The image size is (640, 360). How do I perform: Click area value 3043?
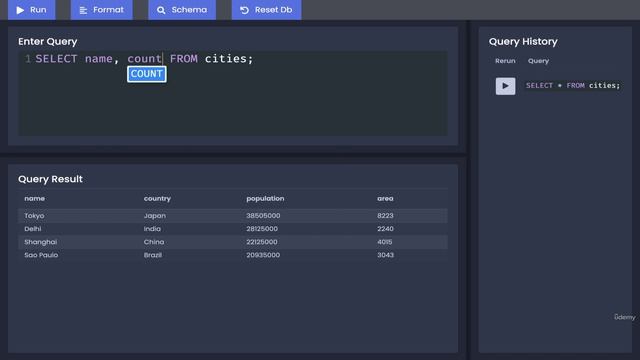(x=385, y=255)
